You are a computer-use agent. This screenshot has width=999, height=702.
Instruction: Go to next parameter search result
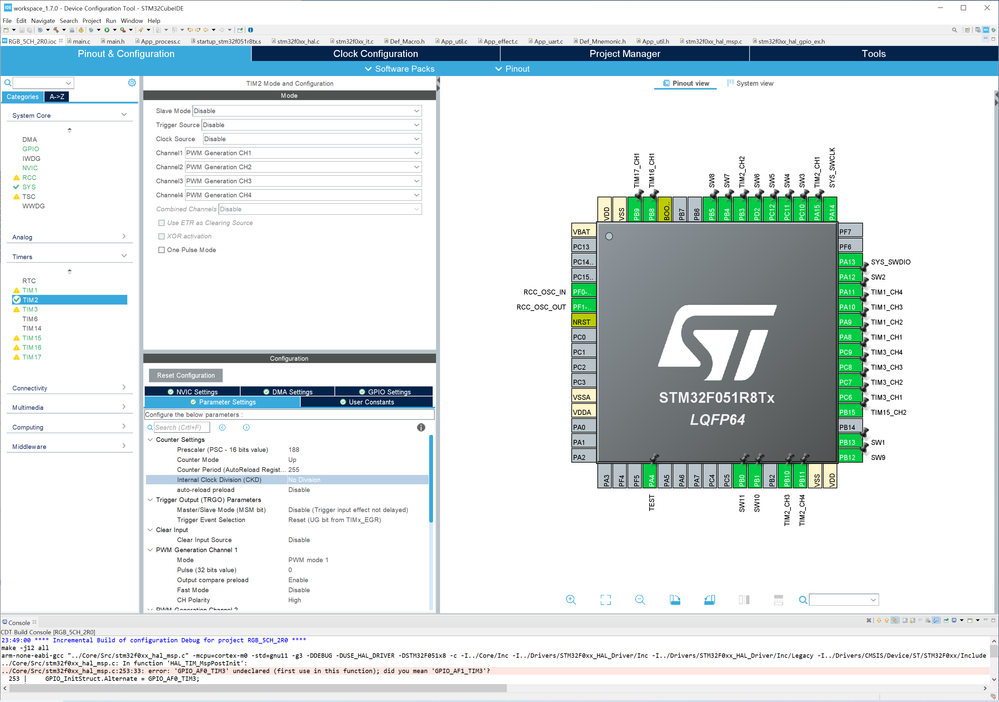pyautogui.click(x=246, y=427)
